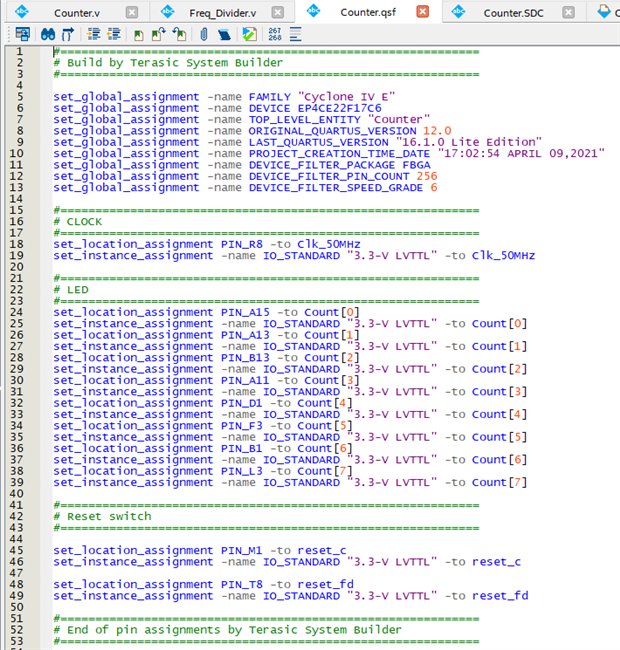Click the find matching delimiter icon
Viewport: 620px width, 650px height.
click(70, 33)
